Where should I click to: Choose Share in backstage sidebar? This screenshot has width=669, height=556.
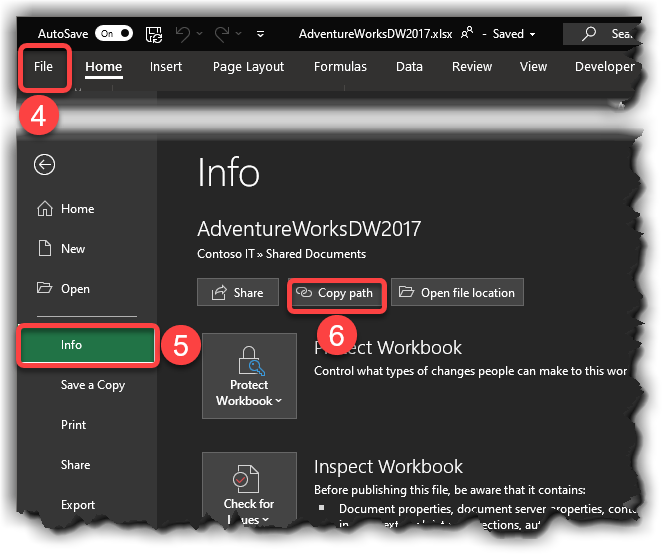(76, 465)
